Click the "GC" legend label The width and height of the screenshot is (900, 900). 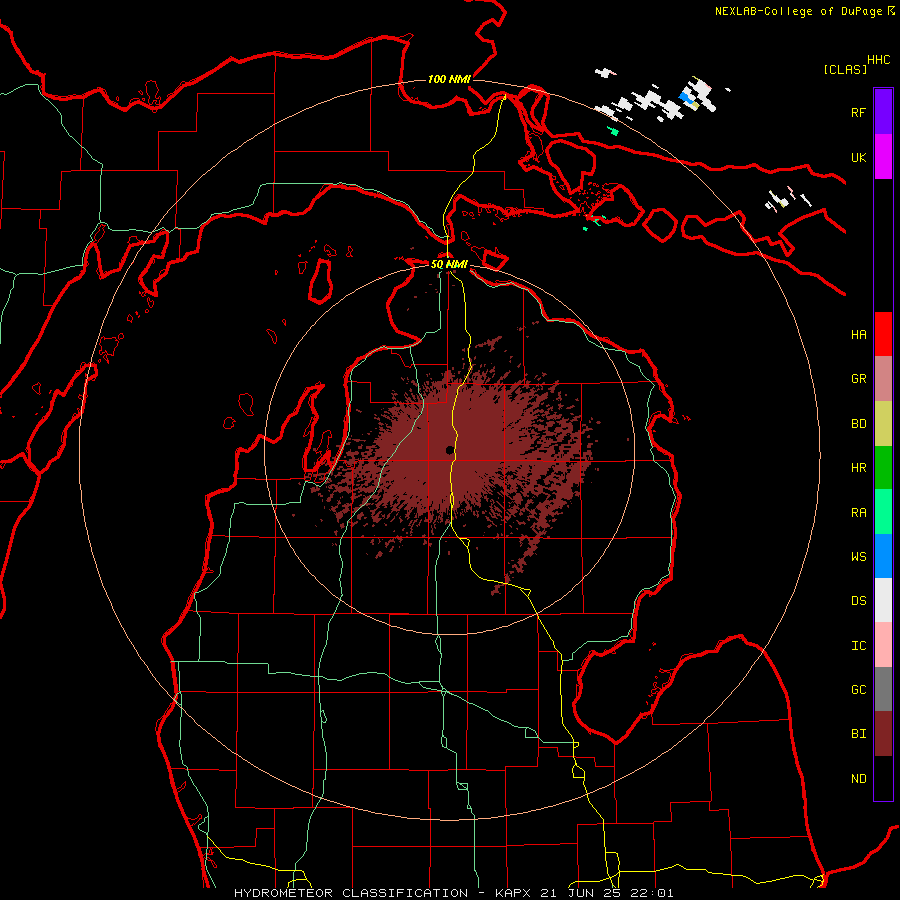pos(858,690)
